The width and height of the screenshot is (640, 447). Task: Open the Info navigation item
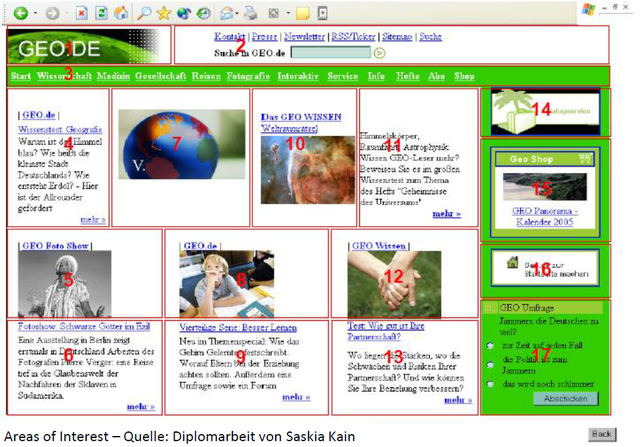[376, 76]
